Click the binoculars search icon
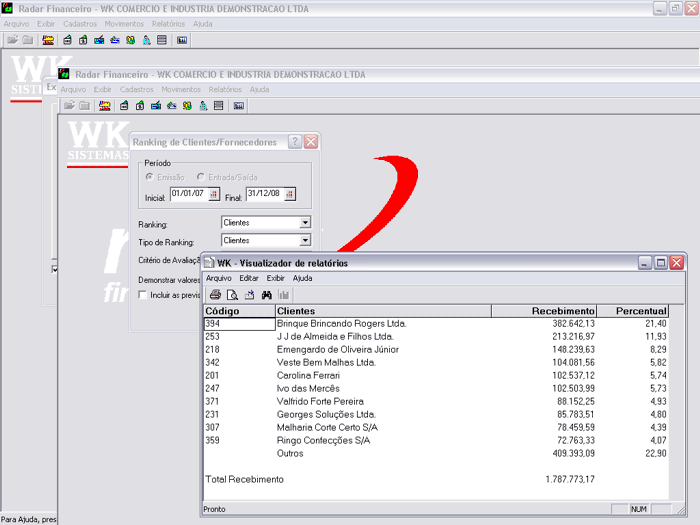The height and width of the screenshot is (525, 700). click(x=267, y=295)
